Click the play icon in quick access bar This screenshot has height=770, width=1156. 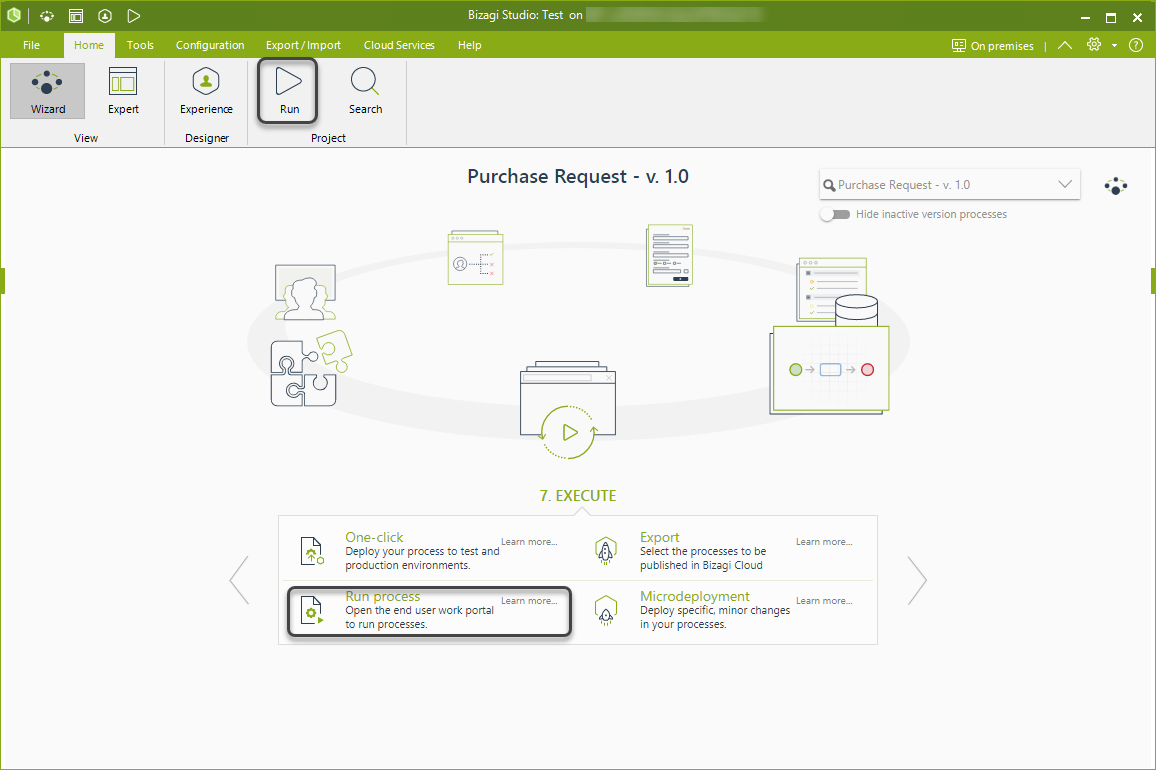pos(133,15)
